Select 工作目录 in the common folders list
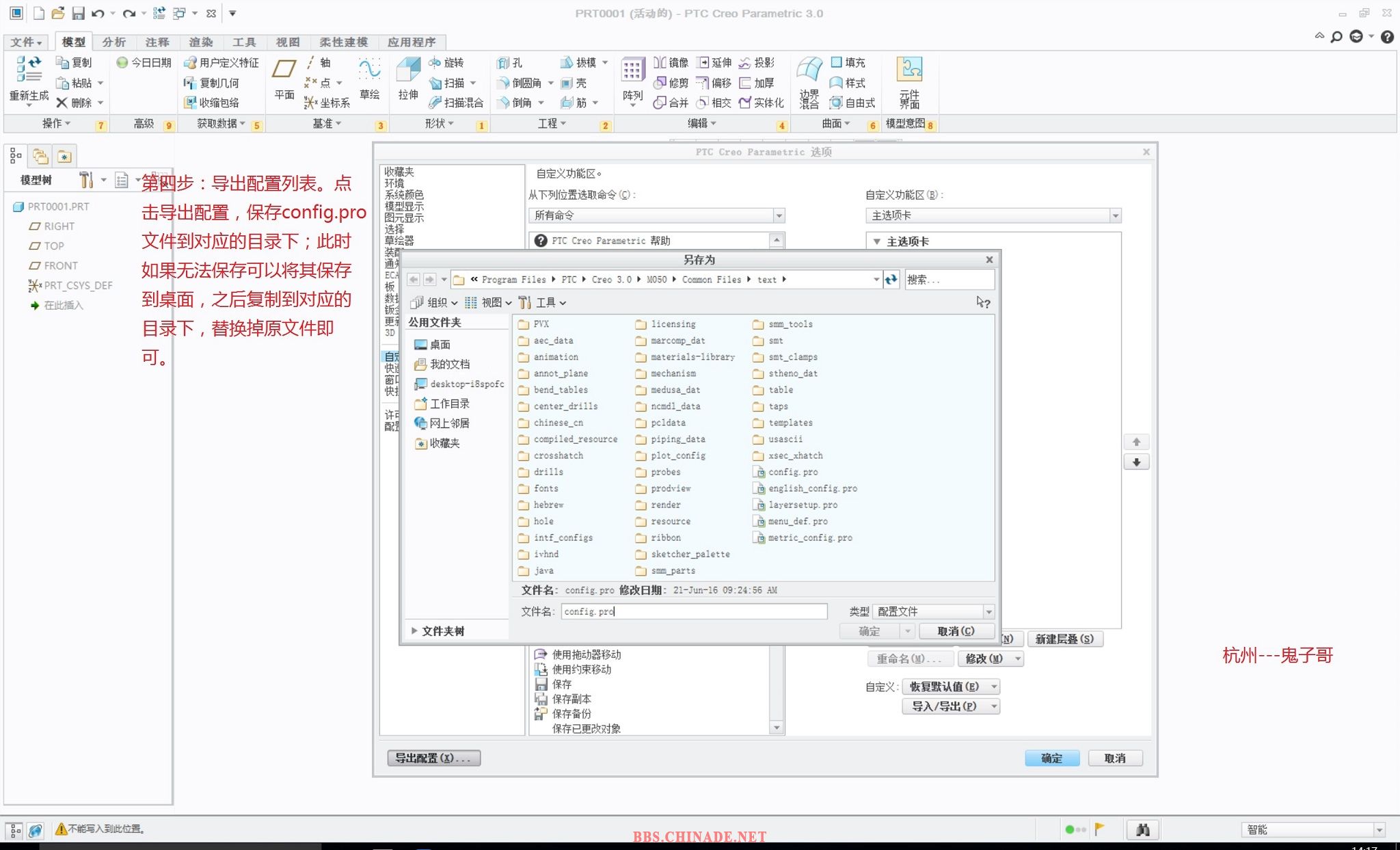Screen dimensions: 1400x850 tap(442, 403)
